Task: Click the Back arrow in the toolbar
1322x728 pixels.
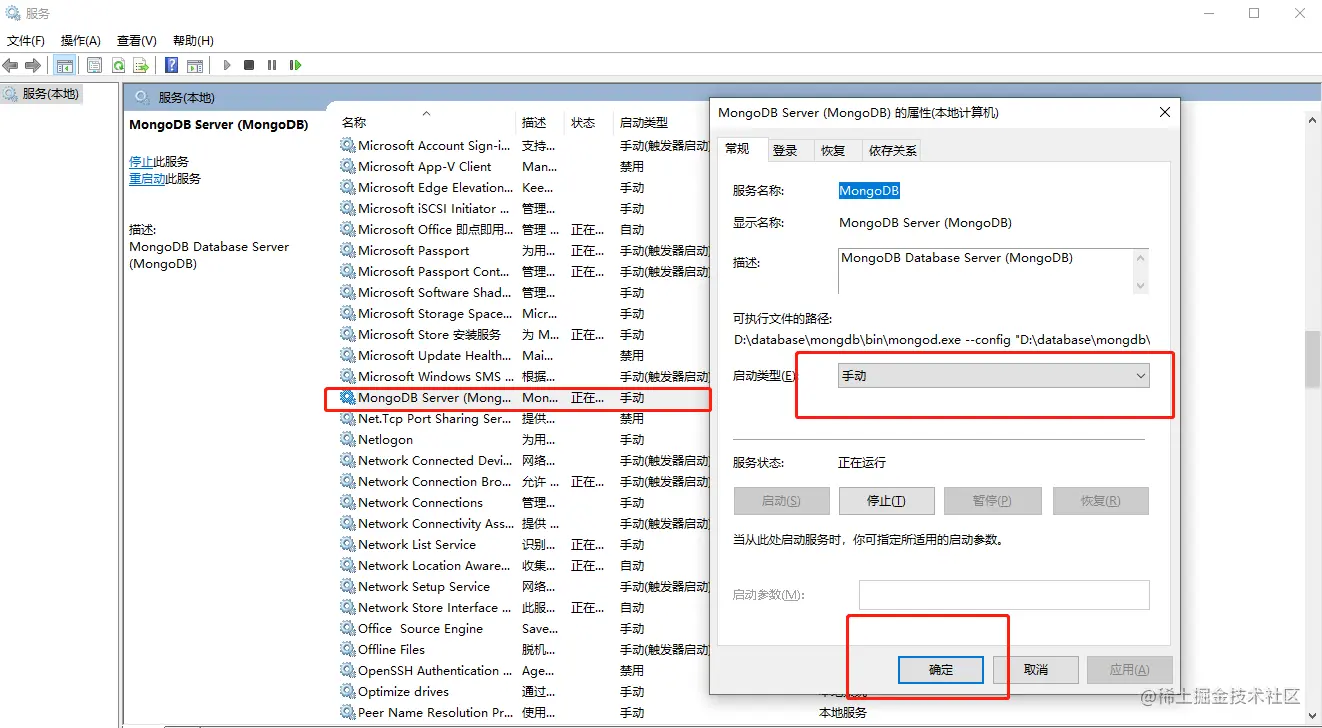Action: [x=10, y=65]
